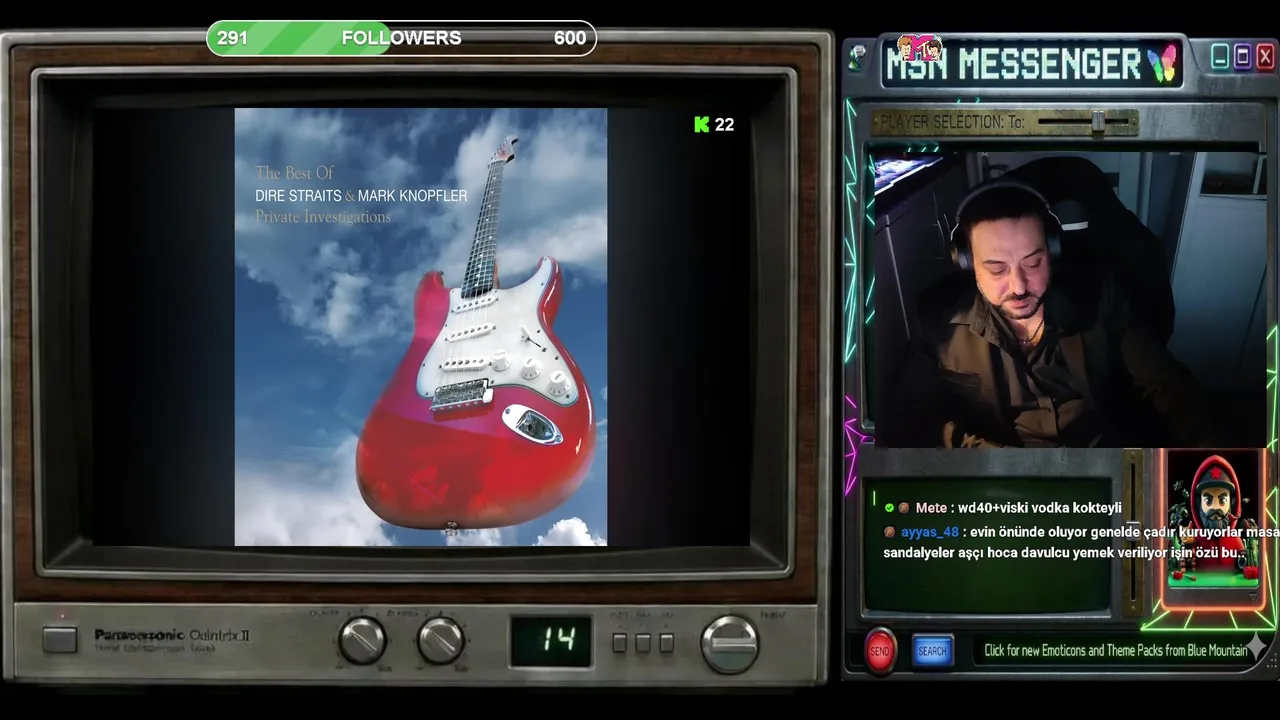Click the chat panel vertical scrollbar handle

(x=1133, y=530)
